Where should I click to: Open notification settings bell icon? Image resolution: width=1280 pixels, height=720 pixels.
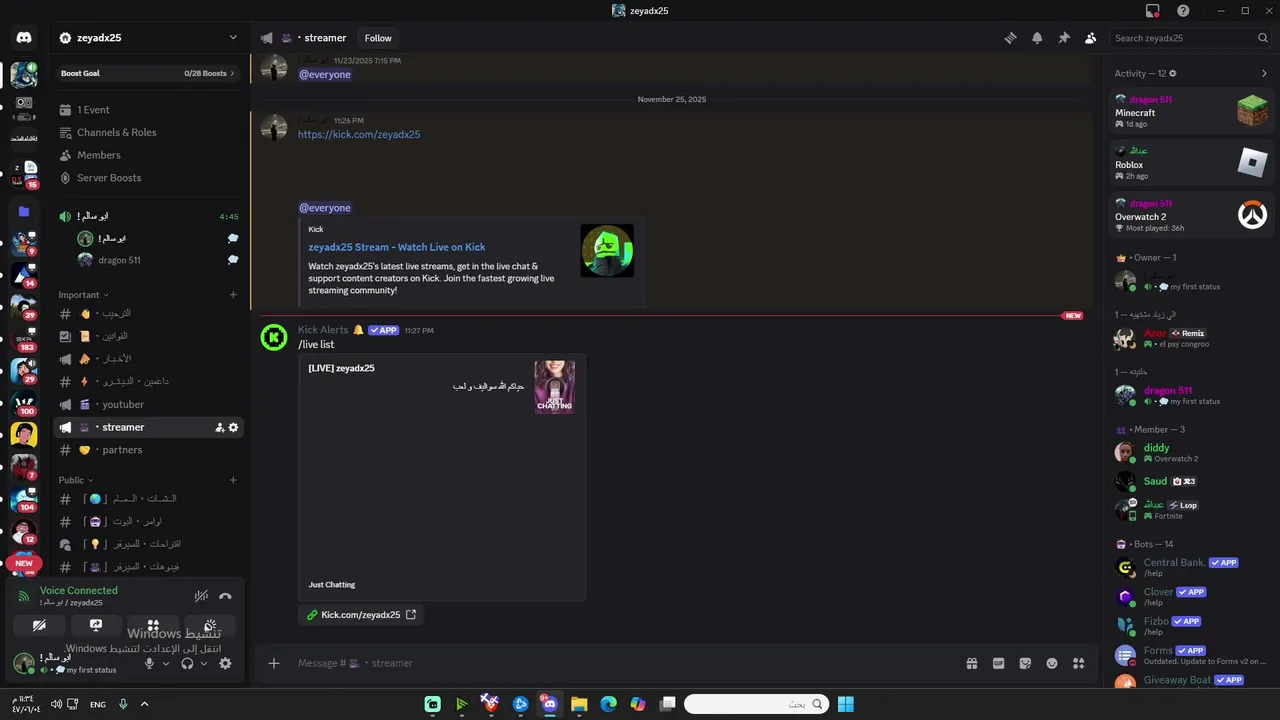[x=1037, y=38]
